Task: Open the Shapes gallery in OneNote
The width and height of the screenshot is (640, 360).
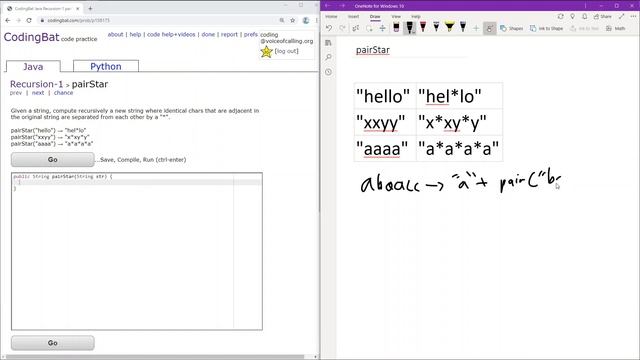Action: click(x=511, y=28)
